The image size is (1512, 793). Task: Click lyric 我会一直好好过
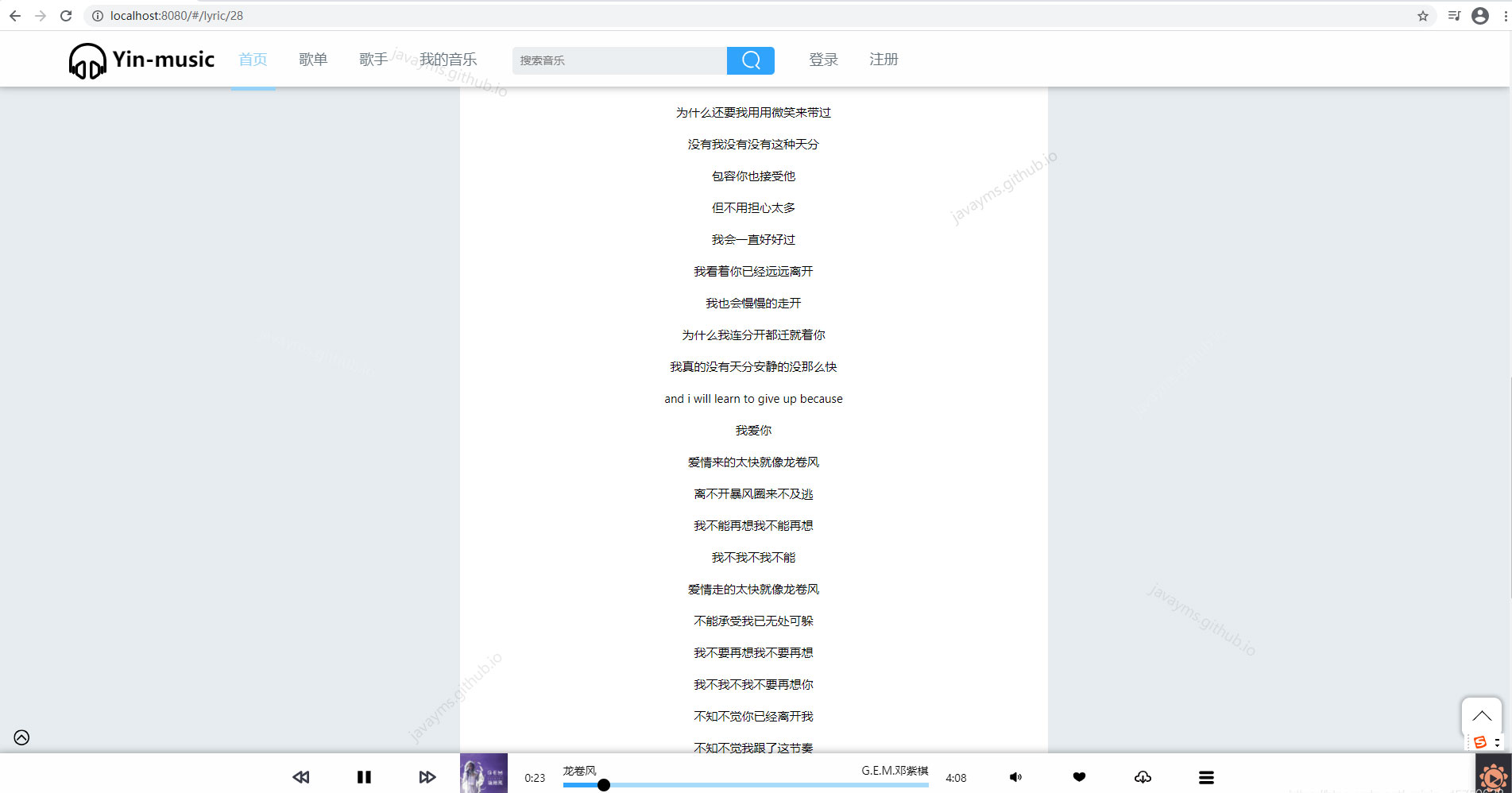753,240
